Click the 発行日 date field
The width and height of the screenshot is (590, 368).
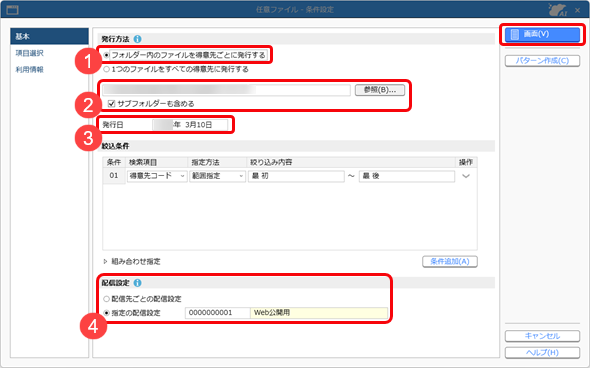tap(190, 125)
